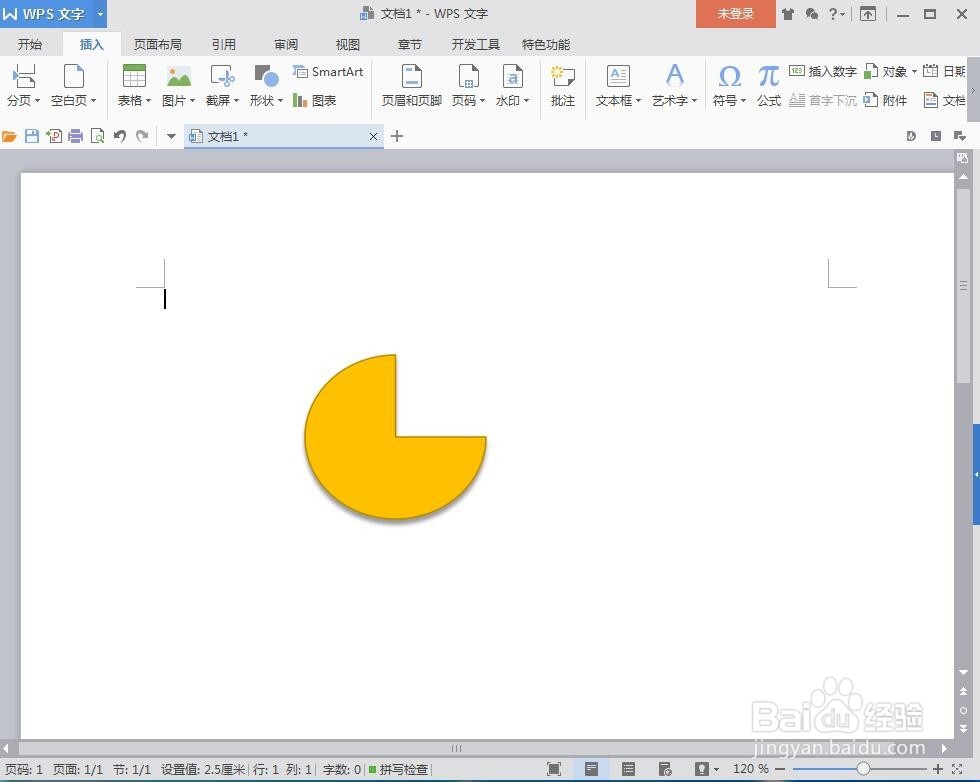Click the zoom slider handle
Image resolution: width=980 pixels, height=782 pixels.
coord(863,769)
